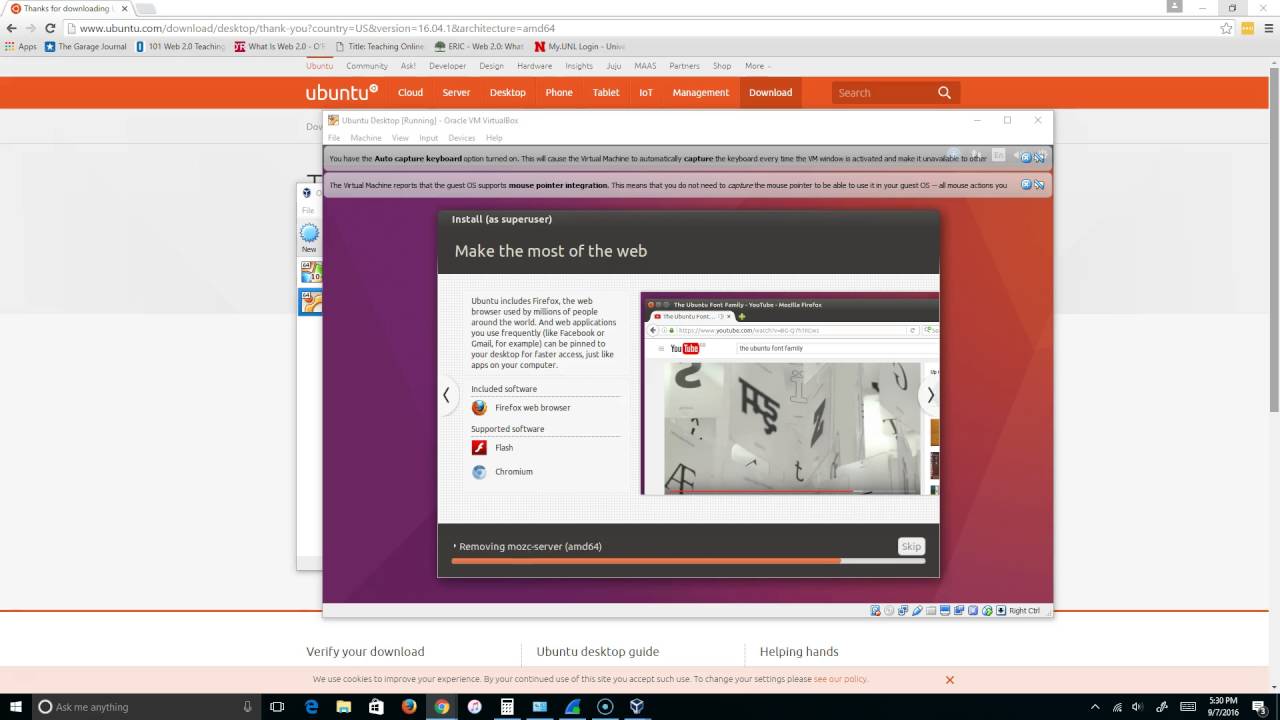Select the Desktop tab on ubuntu.com

click(507, 93)
